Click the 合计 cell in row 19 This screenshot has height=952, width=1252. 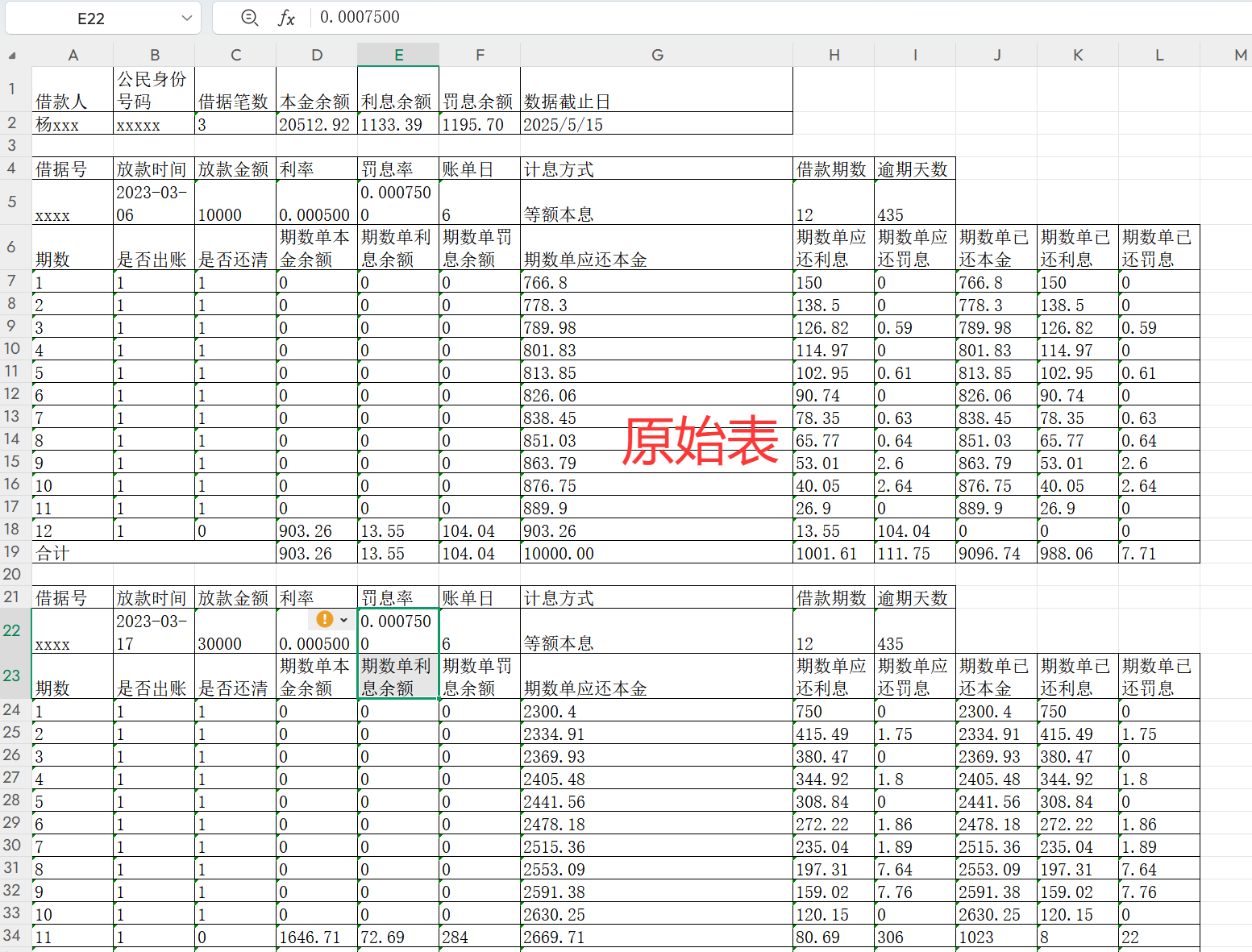(x=153, y=553)
